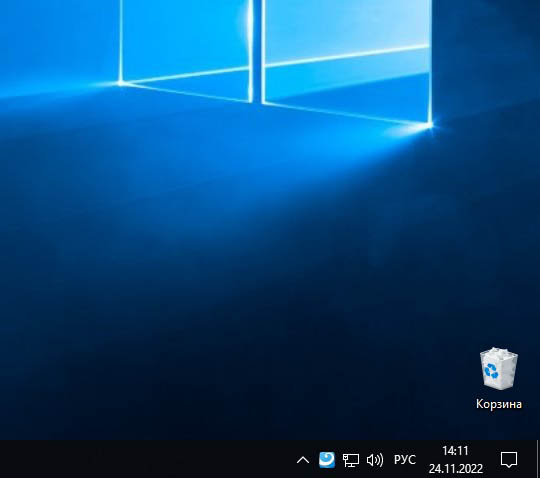540x478 pixels.
Task: Select the Корзина recycle bin icon
Action: 499,378
